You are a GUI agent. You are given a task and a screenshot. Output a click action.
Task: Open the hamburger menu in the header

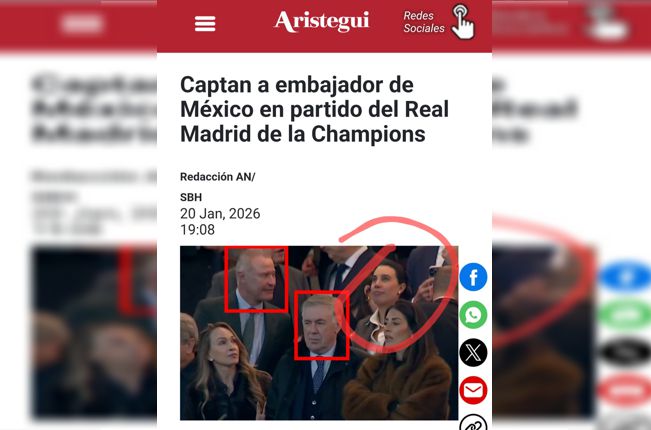[205, 24]
